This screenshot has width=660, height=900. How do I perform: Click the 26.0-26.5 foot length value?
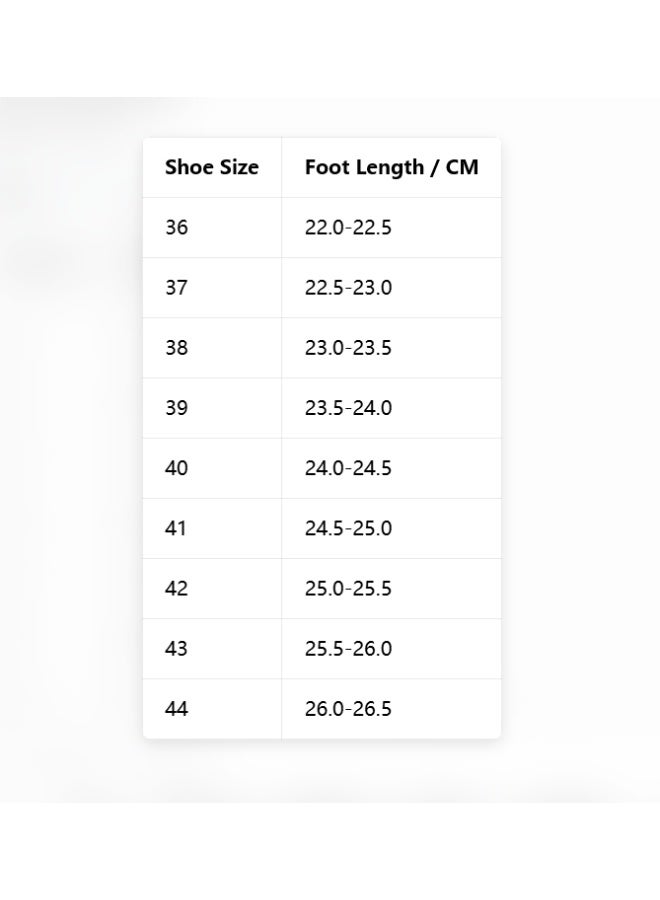pyautogui.click(x=348, y=709)
